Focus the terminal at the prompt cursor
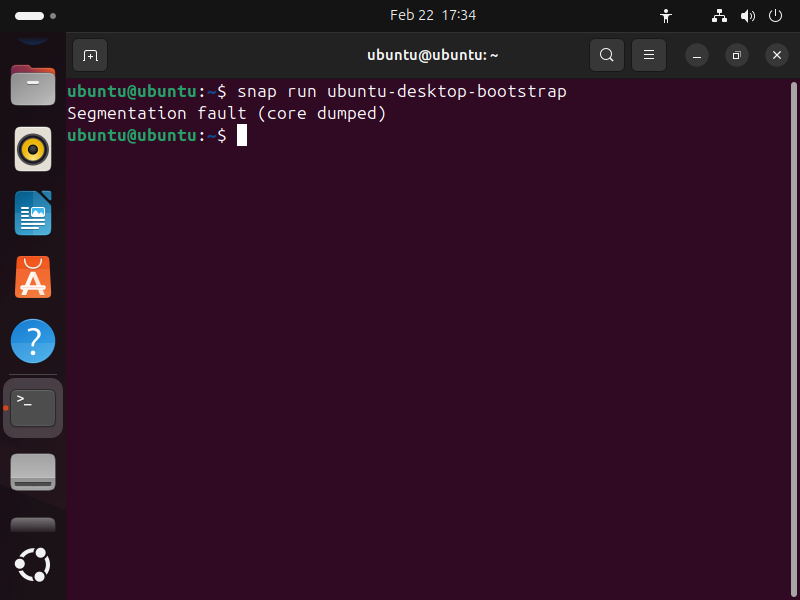 click(x=242, y=135)
